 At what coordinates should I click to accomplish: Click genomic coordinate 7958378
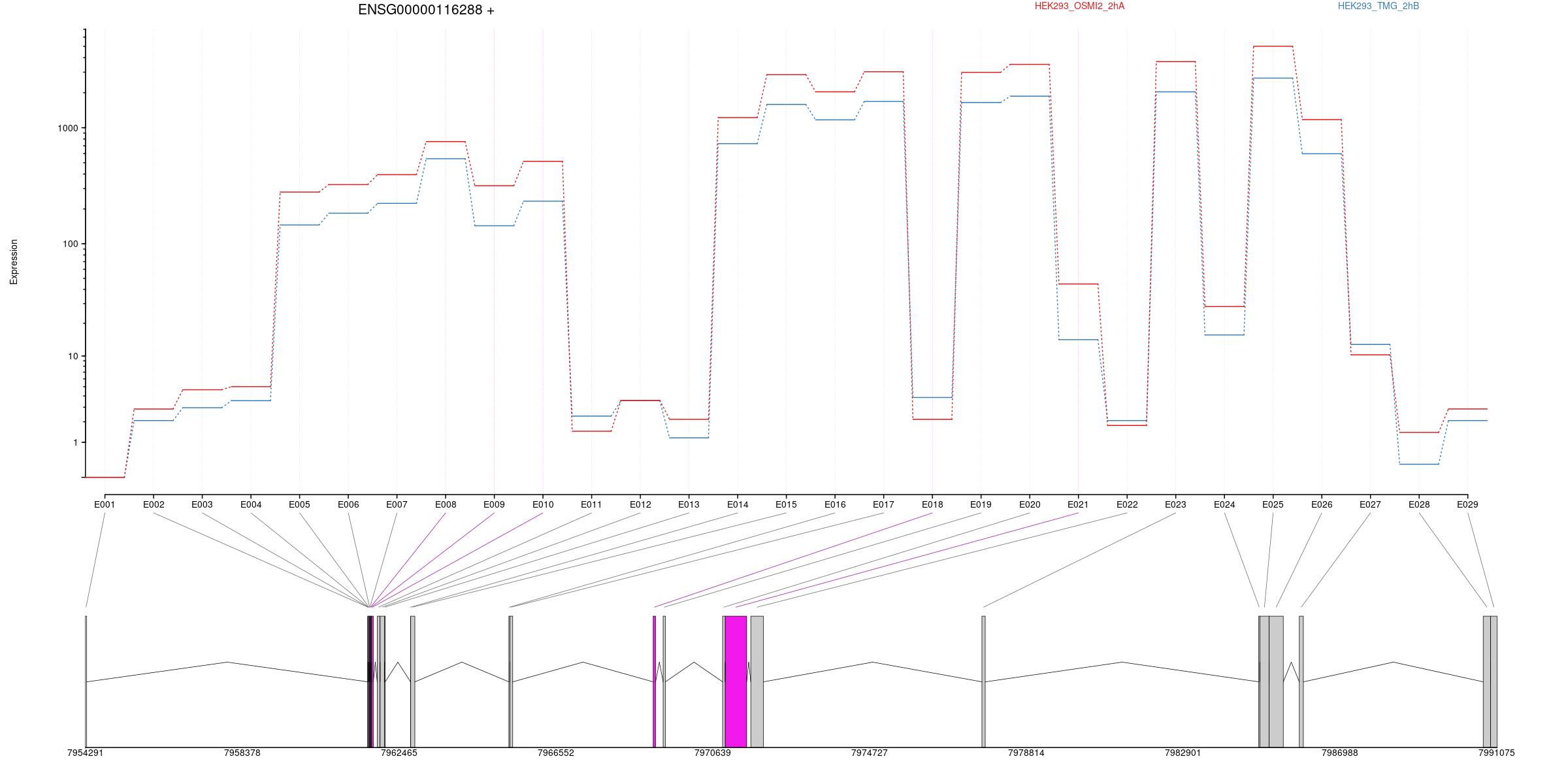click(242, 753)
